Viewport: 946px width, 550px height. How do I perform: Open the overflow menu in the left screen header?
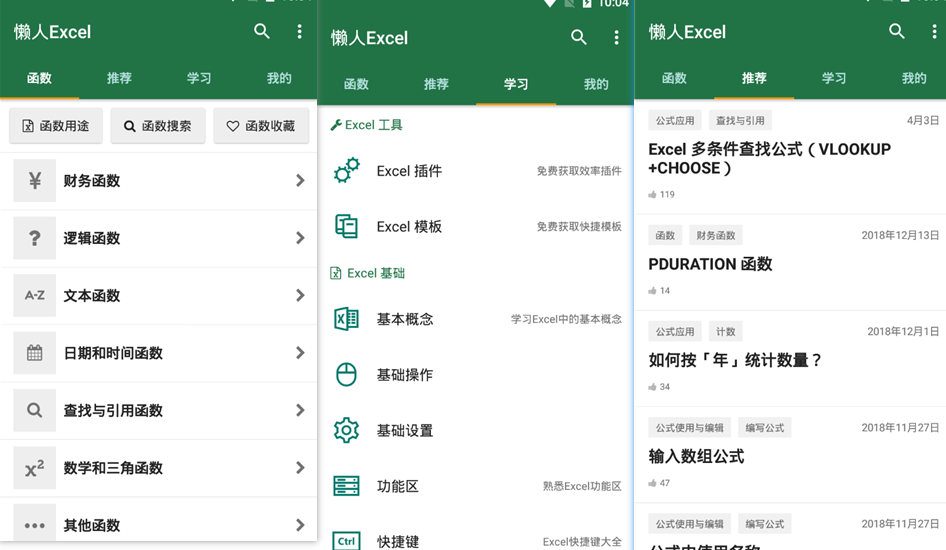click(299, 31)
